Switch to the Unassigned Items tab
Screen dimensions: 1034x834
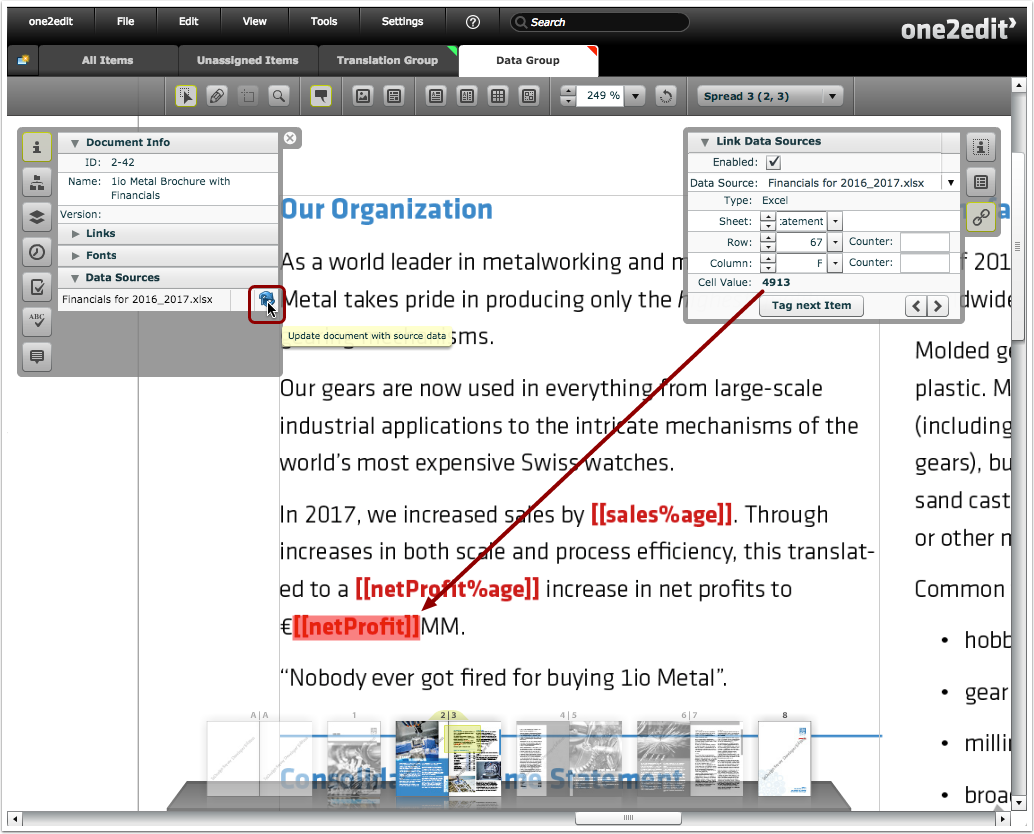click(x=247, y=60)
